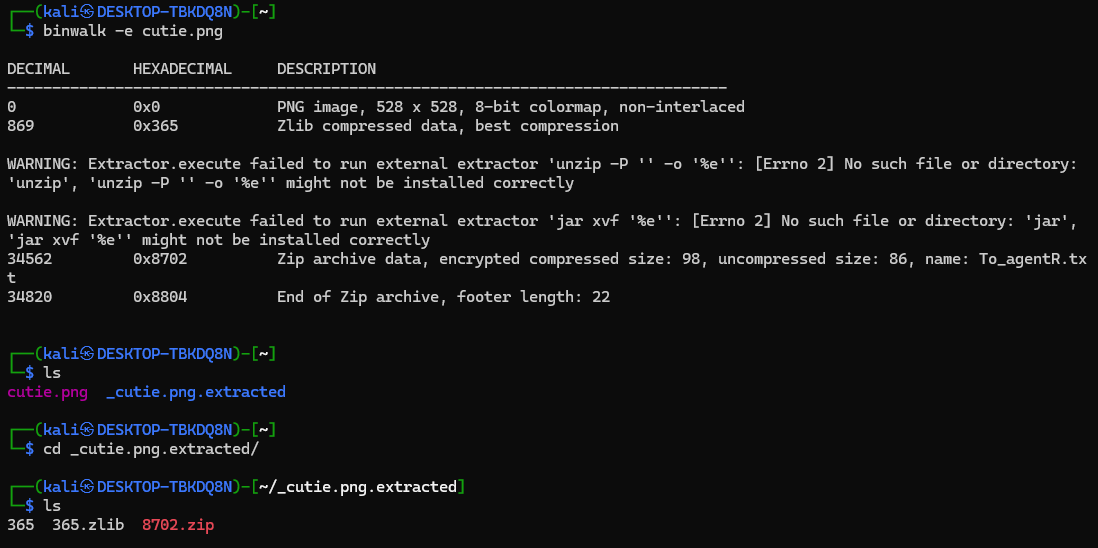This screenshot has width=1098, height=548.
Task: Click the Zlib compressed data description
Action: 447,126
